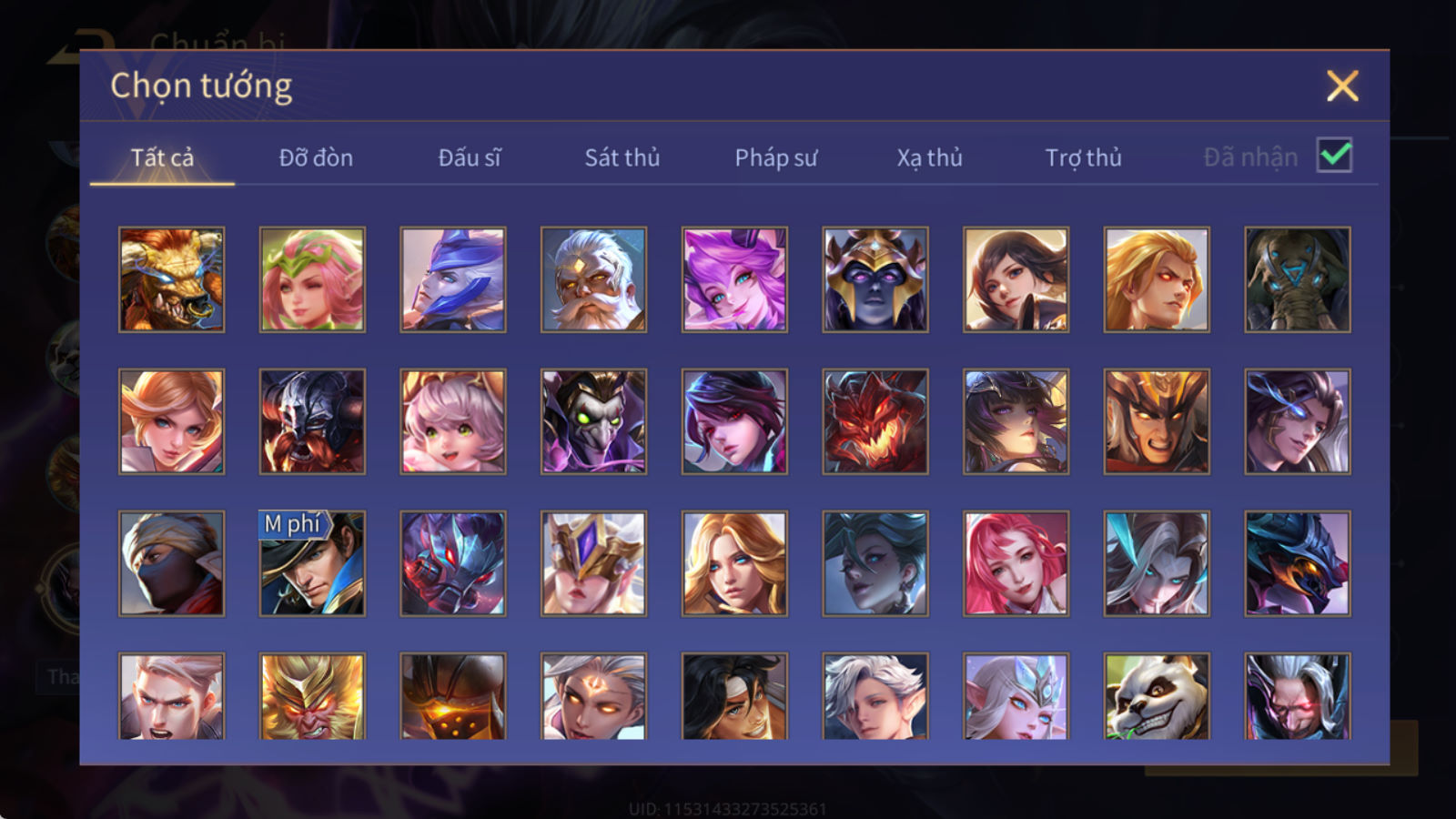Switch to the Đỡ đòn tab
Viewport: 1456px width, 819px height.
316,157
